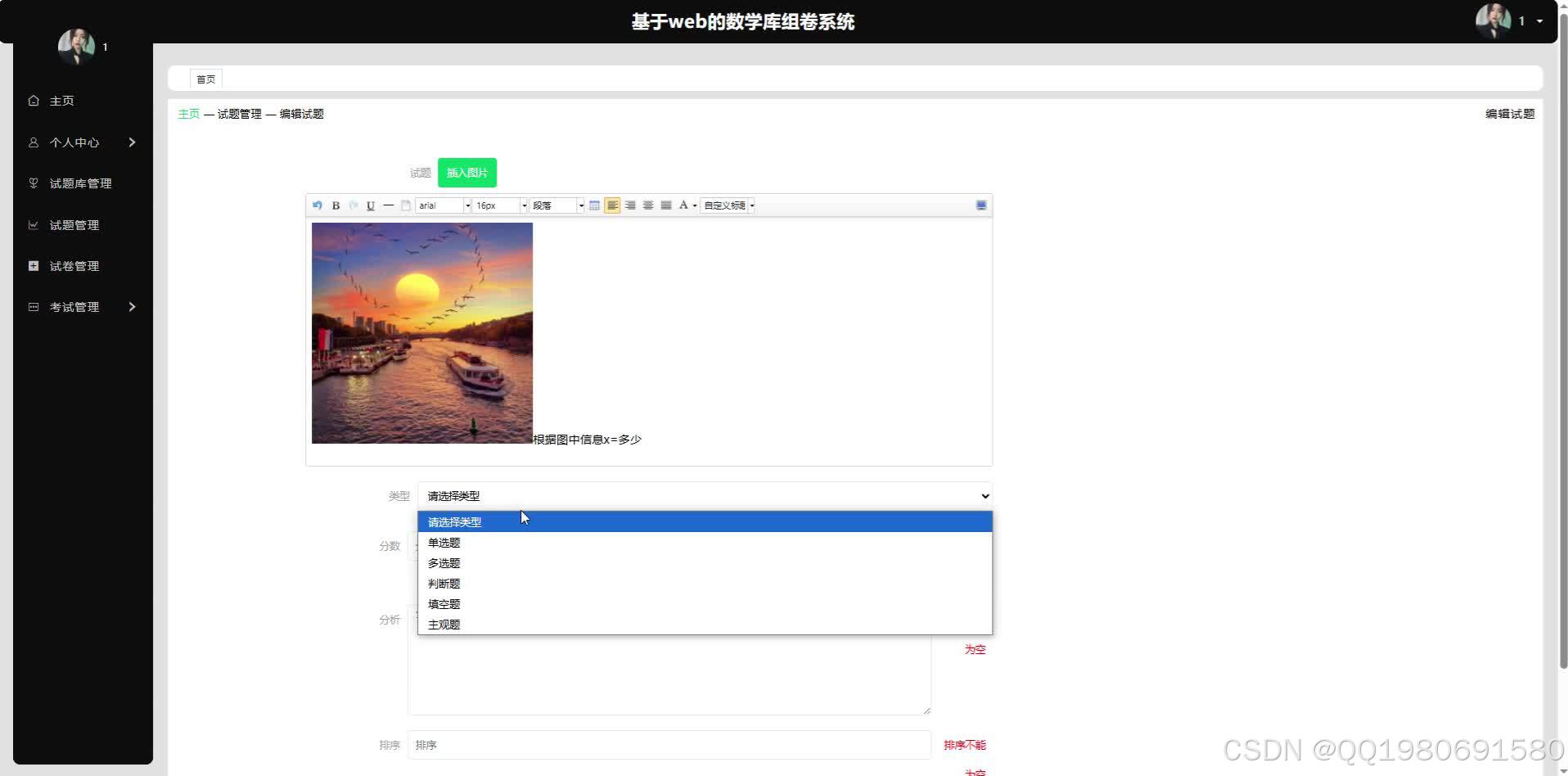Open 试题库管理 in the sidebar
1568x776 pixels.
[80, 183]
